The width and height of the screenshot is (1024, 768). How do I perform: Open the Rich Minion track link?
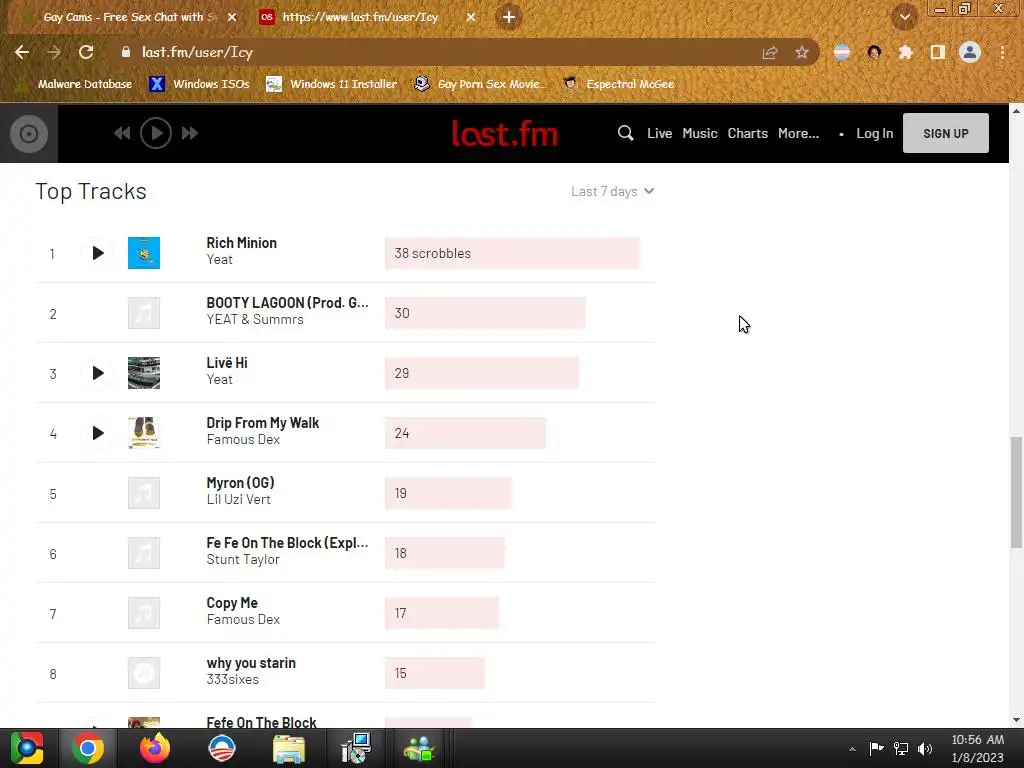[x=242, y=243]
